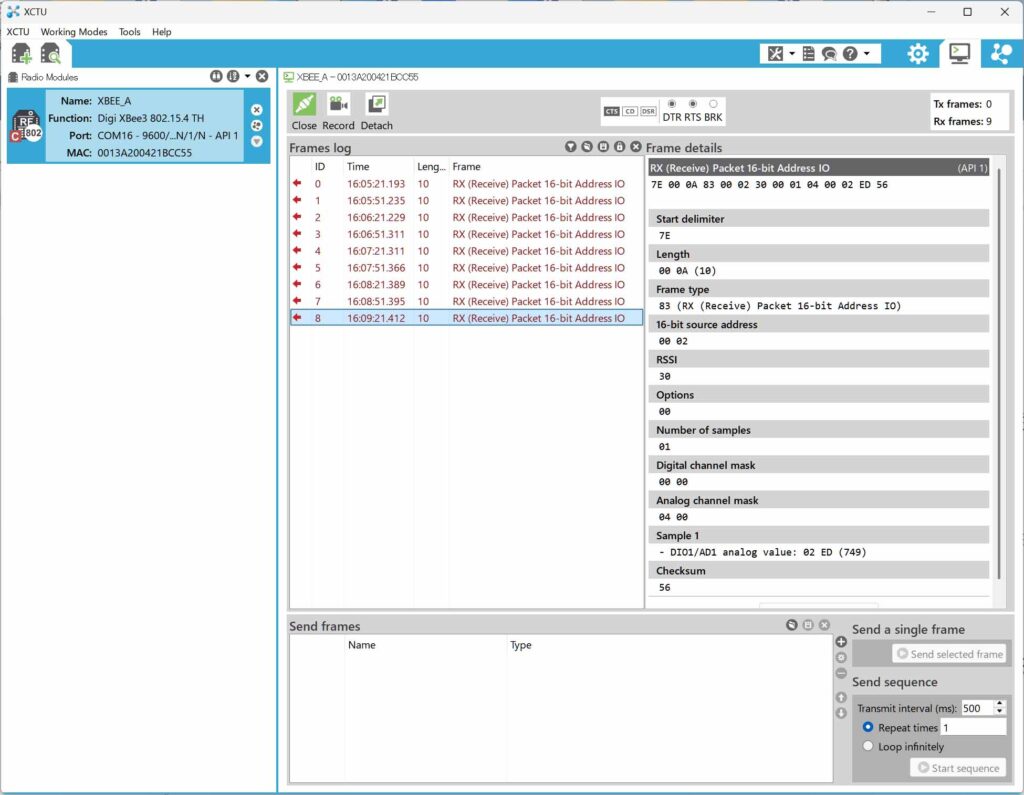Select the XBEE_A console tab

point(351,77)
